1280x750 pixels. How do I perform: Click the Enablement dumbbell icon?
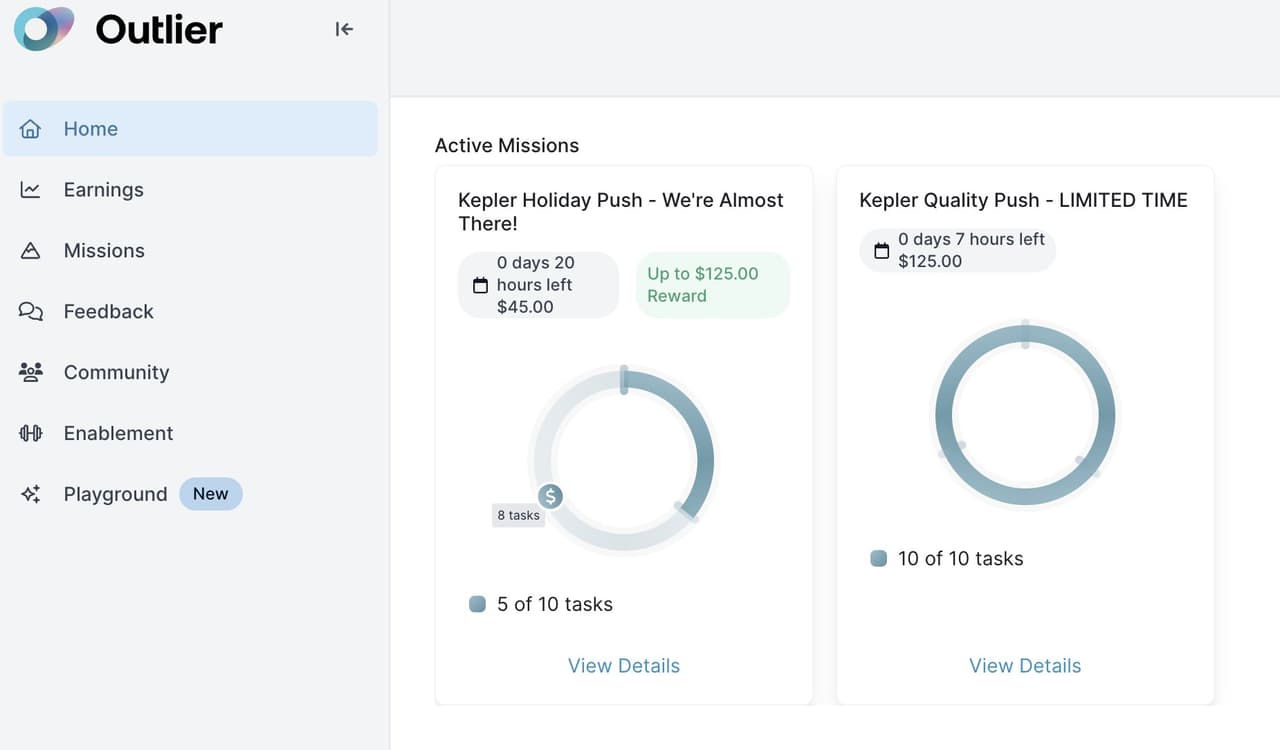pos(31,433)
